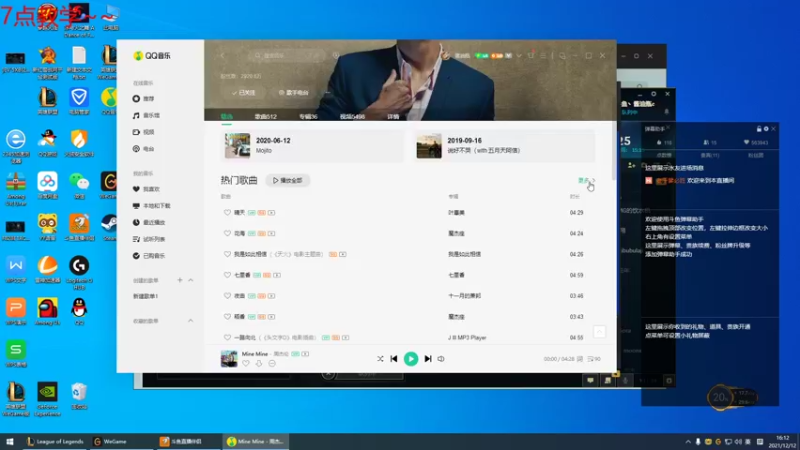Open more options for Mine Mine
The image size is (800, 450).
coord(272,364)
